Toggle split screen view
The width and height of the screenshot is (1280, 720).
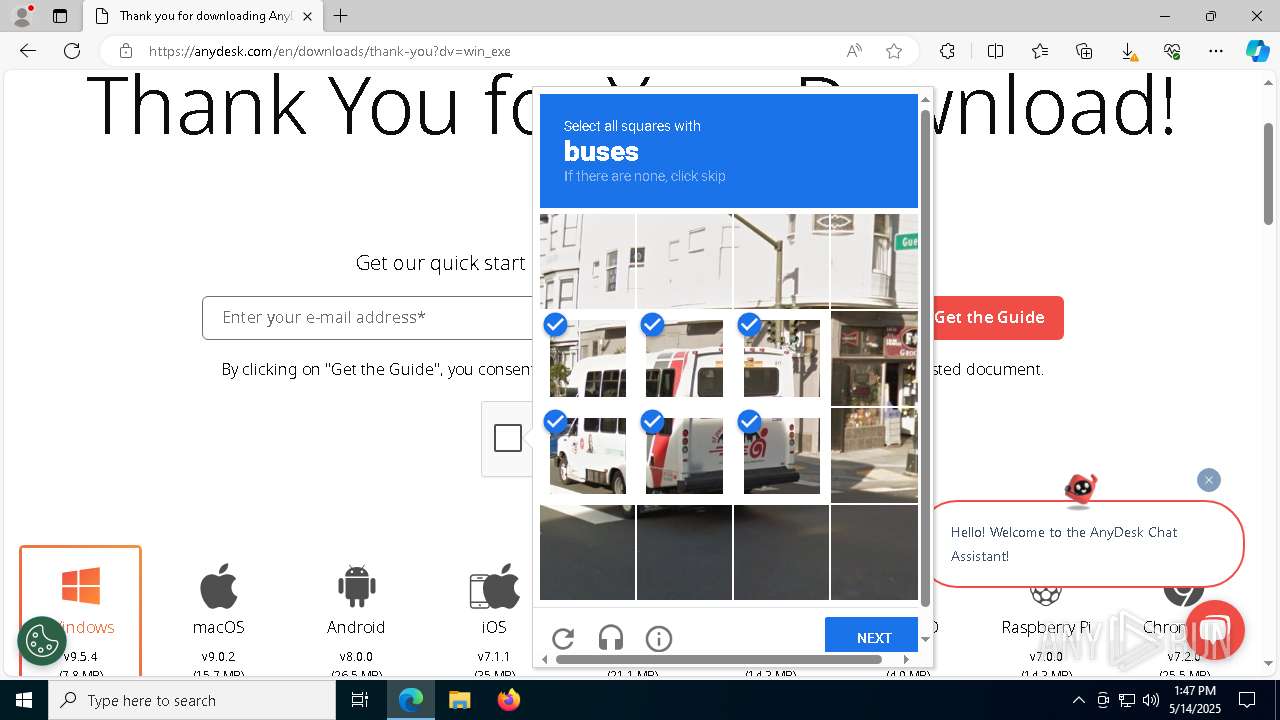[995, 51]
